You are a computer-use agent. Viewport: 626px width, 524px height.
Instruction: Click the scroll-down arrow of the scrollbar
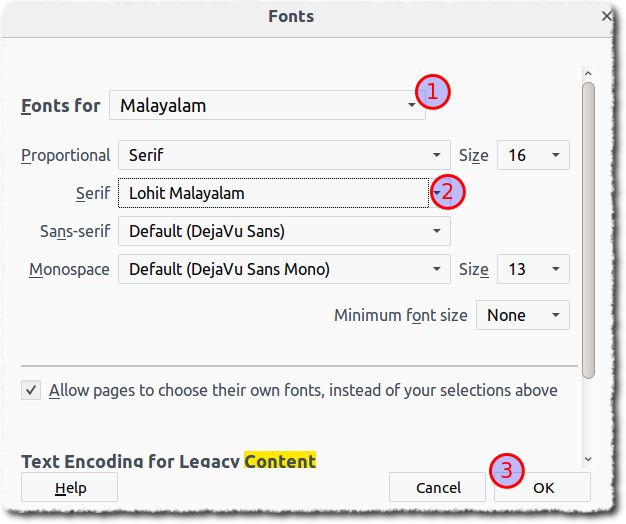coord(588,459)
